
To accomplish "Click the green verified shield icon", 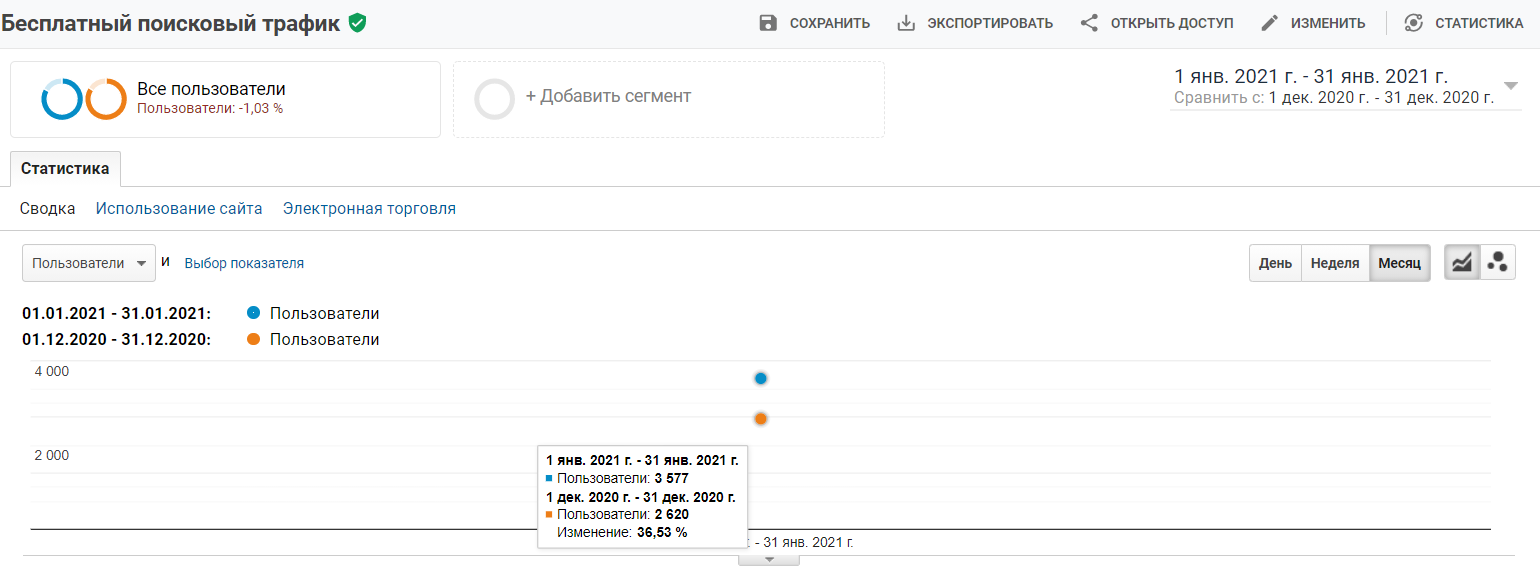I will coord(357,23).
